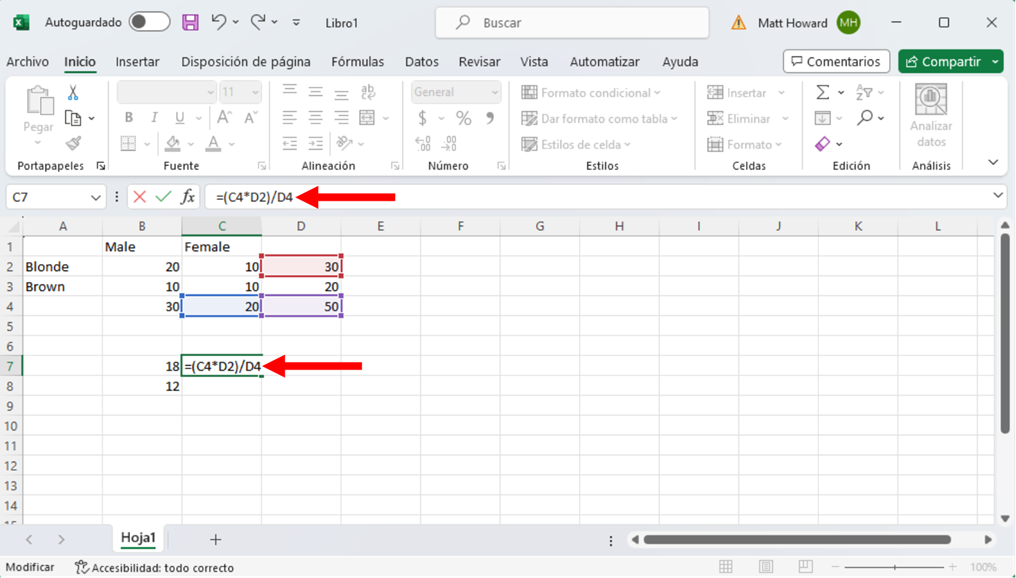Viewport: 1016px width, 578px height.
Task: Click the Compartir button
Action: coord(943,62)
